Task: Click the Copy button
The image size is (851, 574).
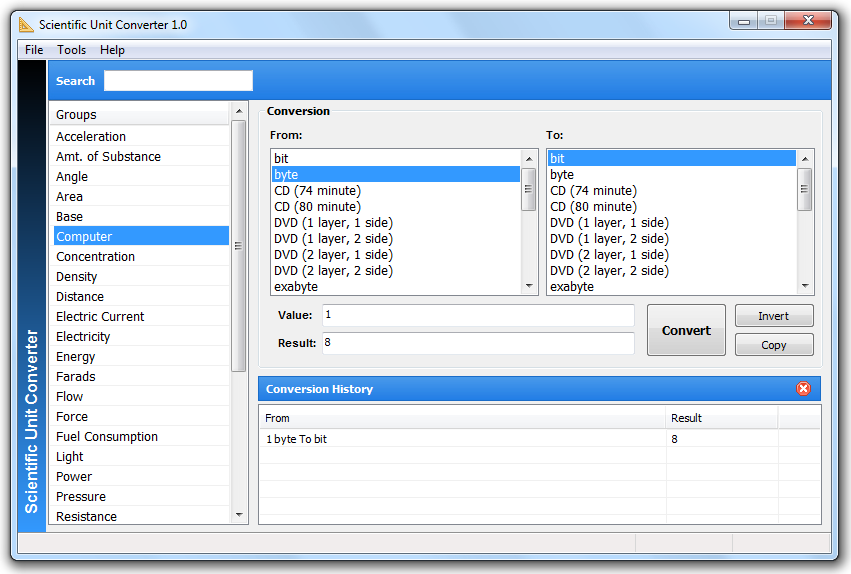Action: point(774,345)
